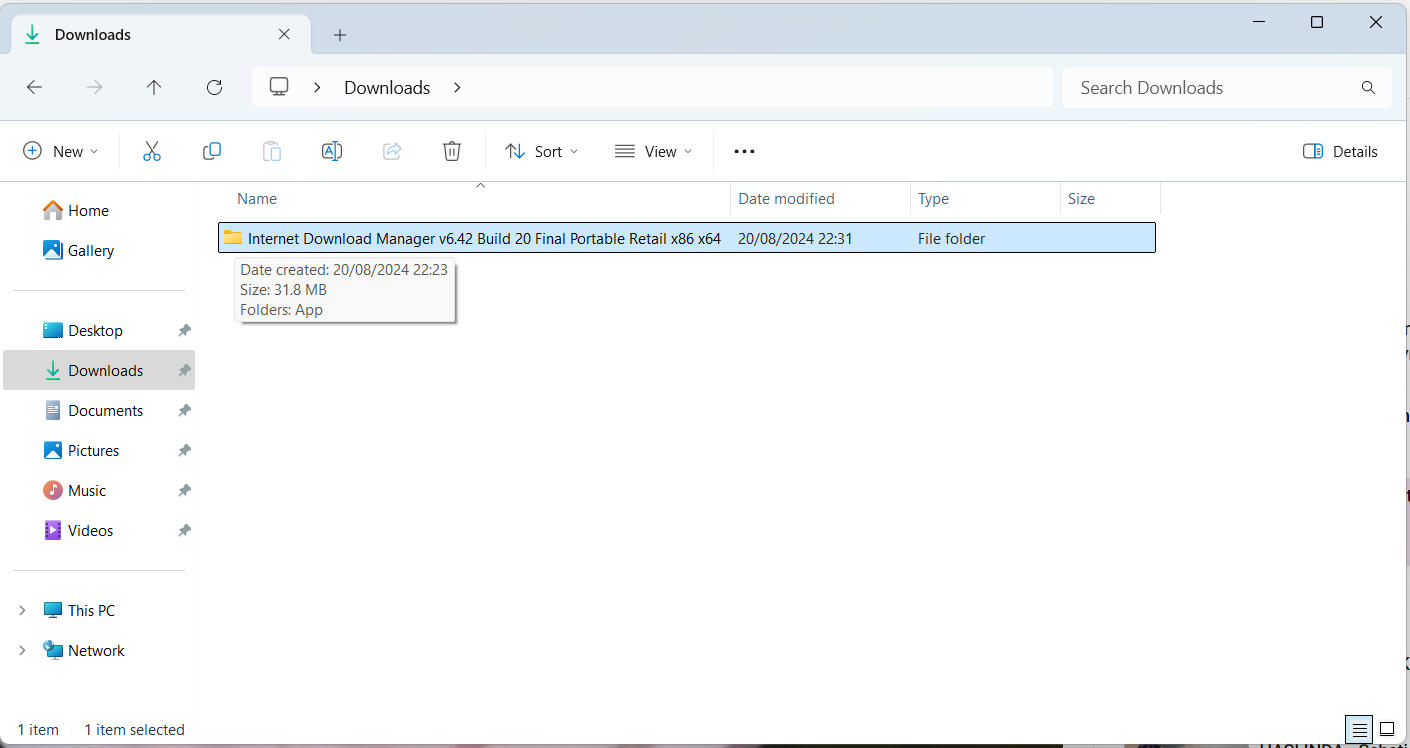Maximize the File Explorer window
The height and width of the screenshot is (748, 1410).
(x=1317, y=22)
